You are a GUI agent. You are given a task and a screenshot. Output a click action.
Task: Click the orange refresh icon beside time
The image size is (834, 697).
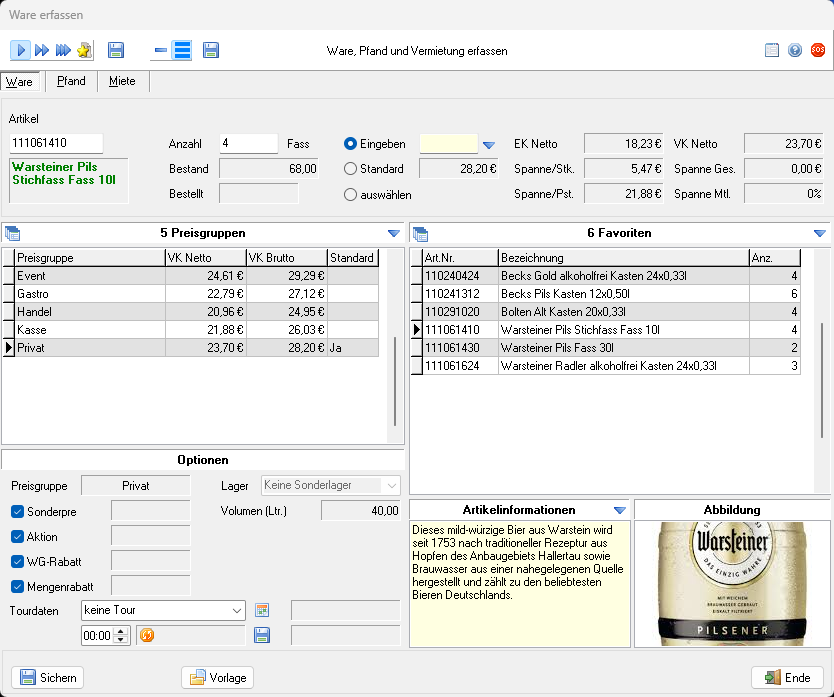point(147,635)
